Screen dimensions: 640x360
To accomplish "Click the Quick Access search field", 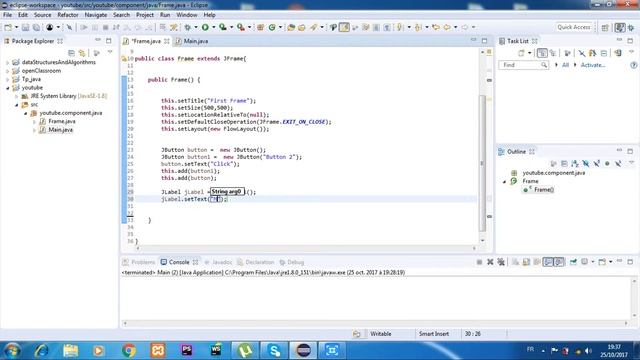I will click(x=573, y=27).
